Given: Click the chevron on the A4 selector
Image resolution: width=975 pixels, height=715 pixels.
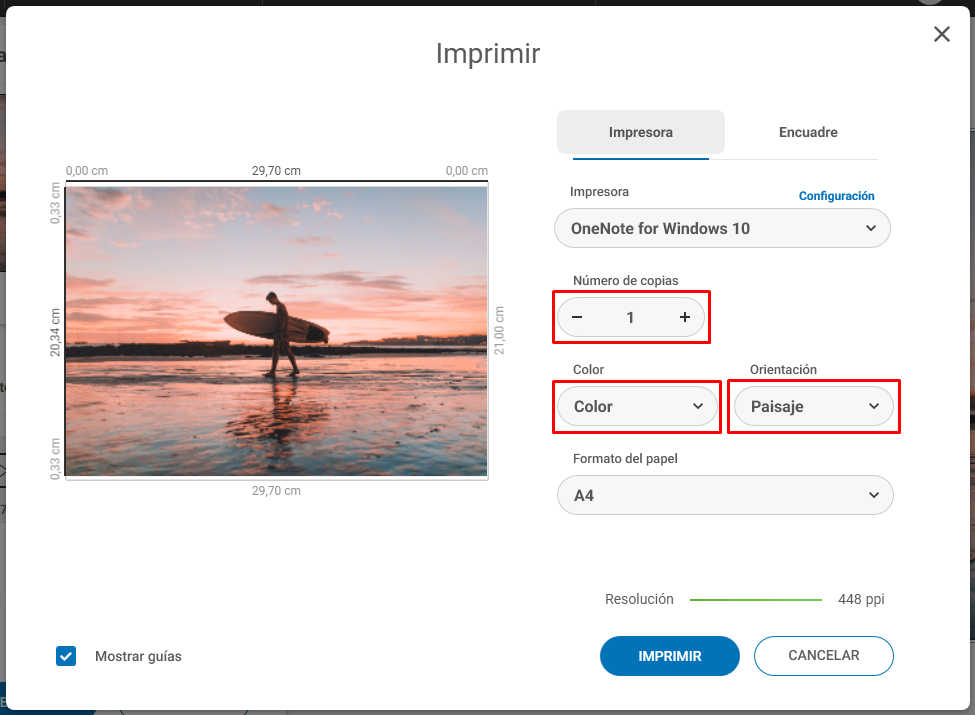Looking at the screenshot, I should [873, 495].
